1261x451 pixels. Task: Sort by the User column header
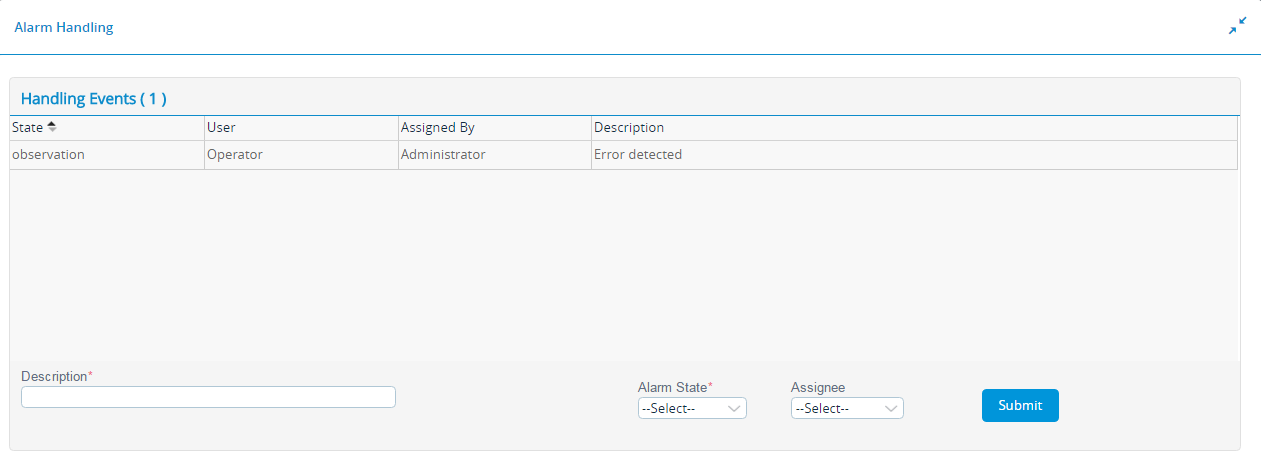pos(221,128)
